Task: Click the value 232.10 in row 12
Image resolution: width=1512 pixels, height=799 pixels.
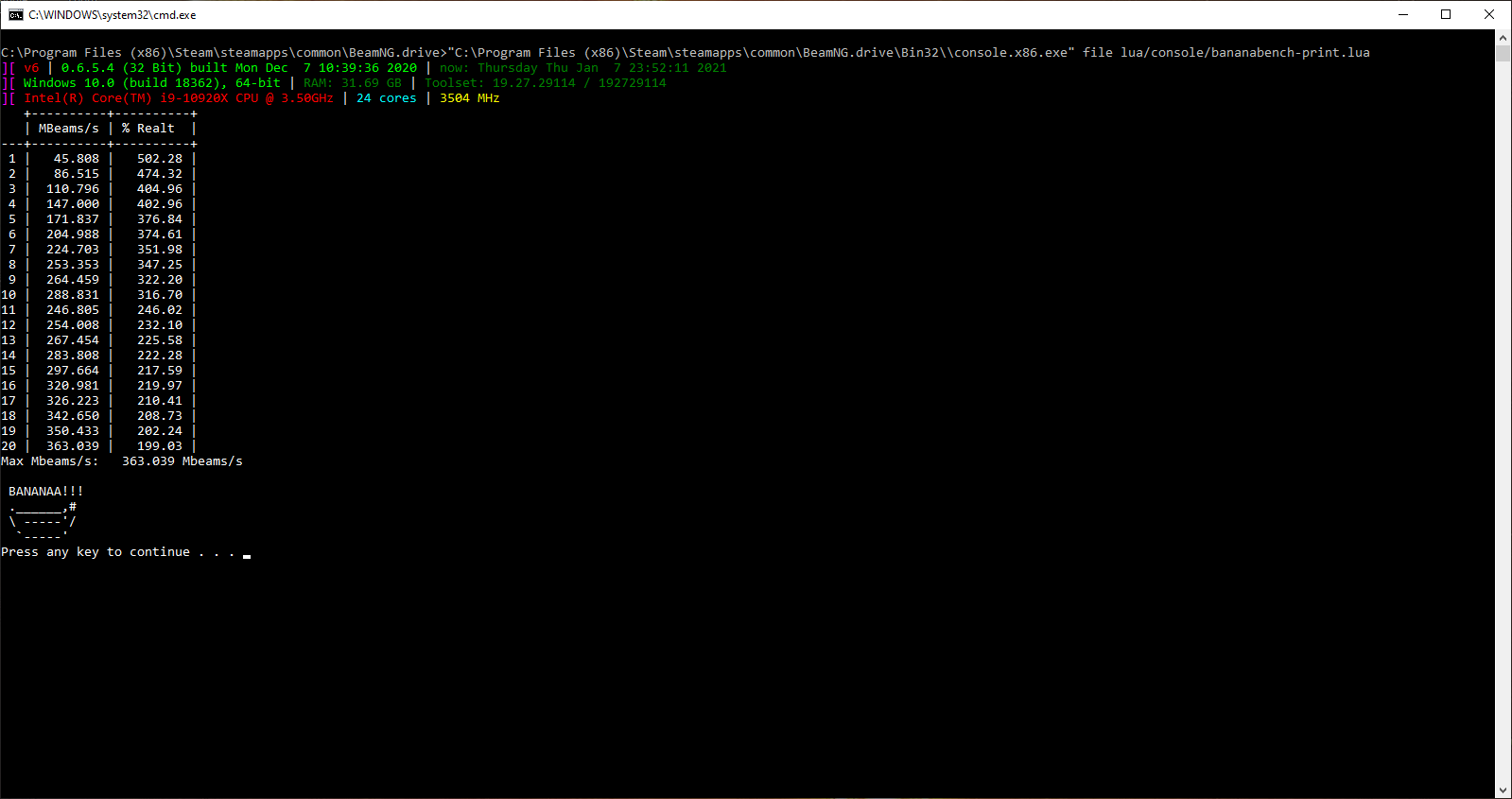Action: pos(160,325)
